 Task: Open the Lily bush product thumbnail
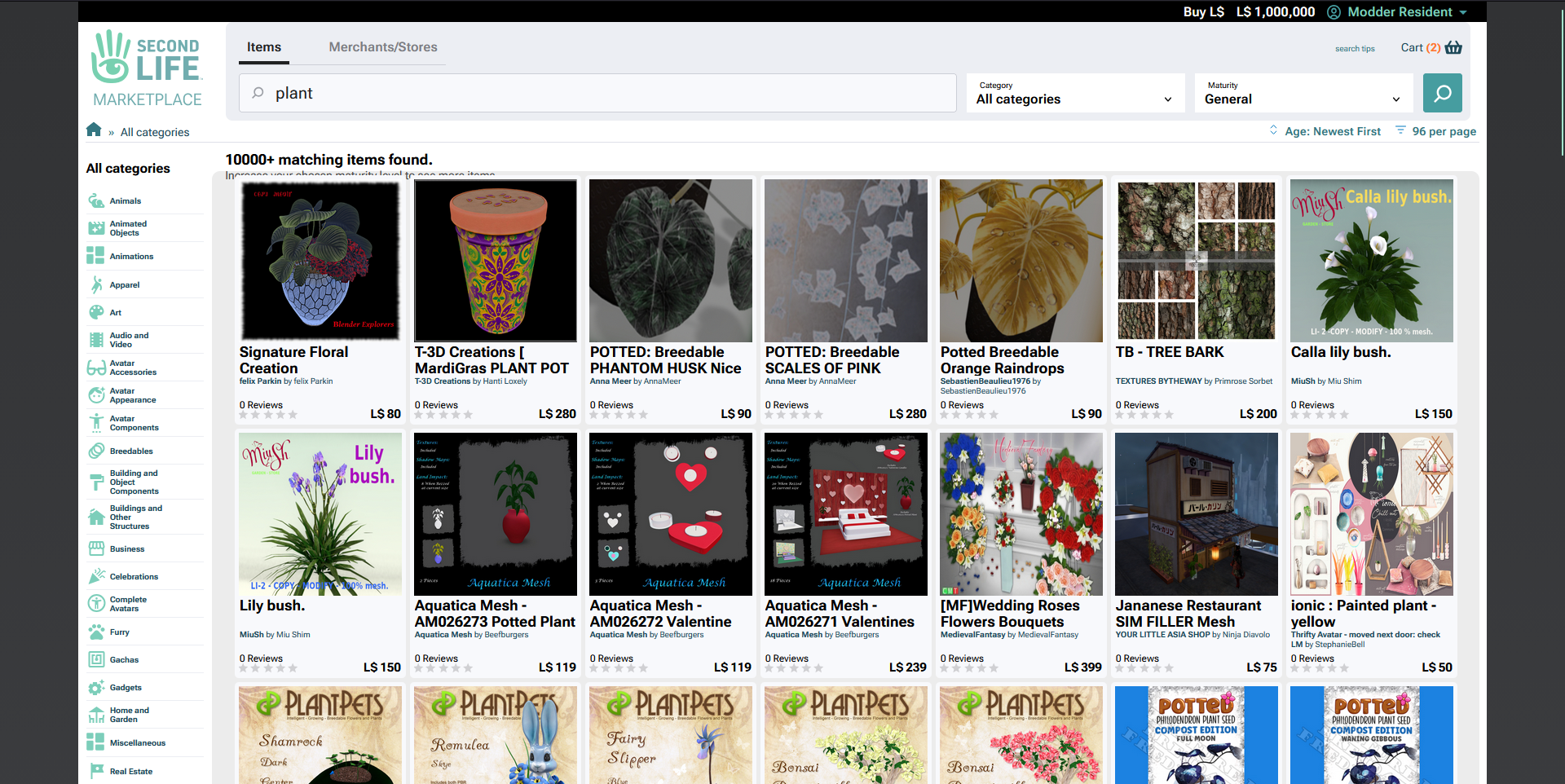click(319, 513)
